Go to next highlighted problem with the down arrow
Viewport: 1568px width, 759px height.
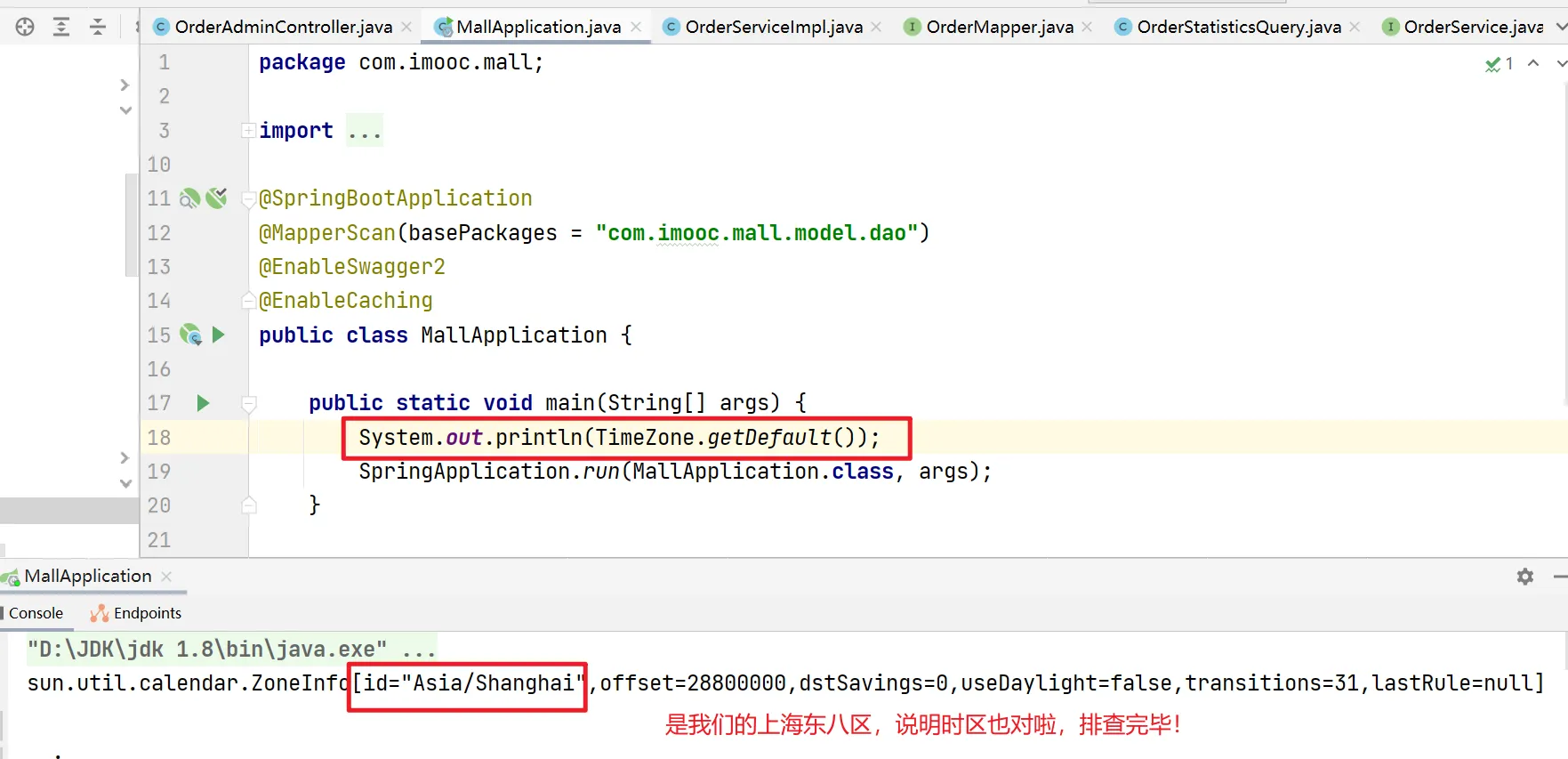point(1561,63)
